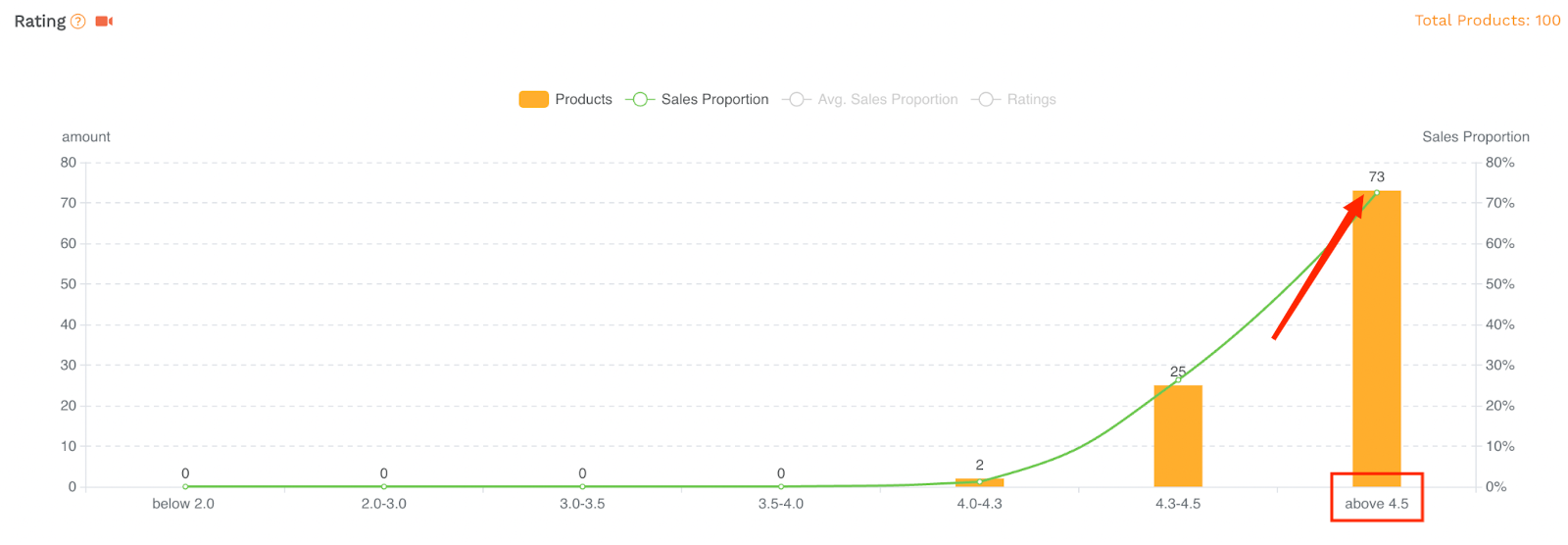Toggle the Sales Proportion legend series
1568x545 pixels.
click(697, 99)
